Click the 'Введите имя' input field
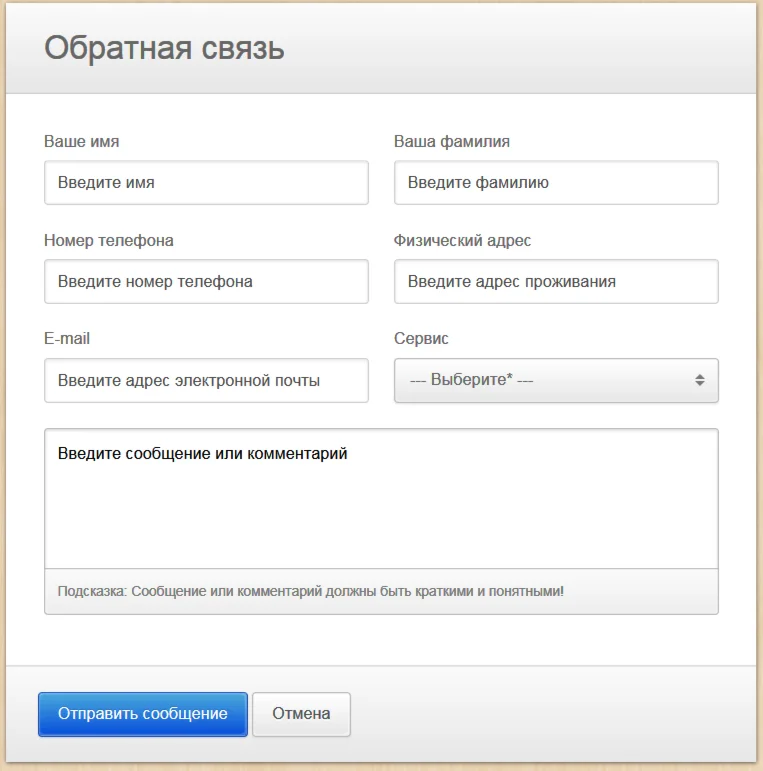This screenshot has height=771, width=763. click(x=206, y=182)
